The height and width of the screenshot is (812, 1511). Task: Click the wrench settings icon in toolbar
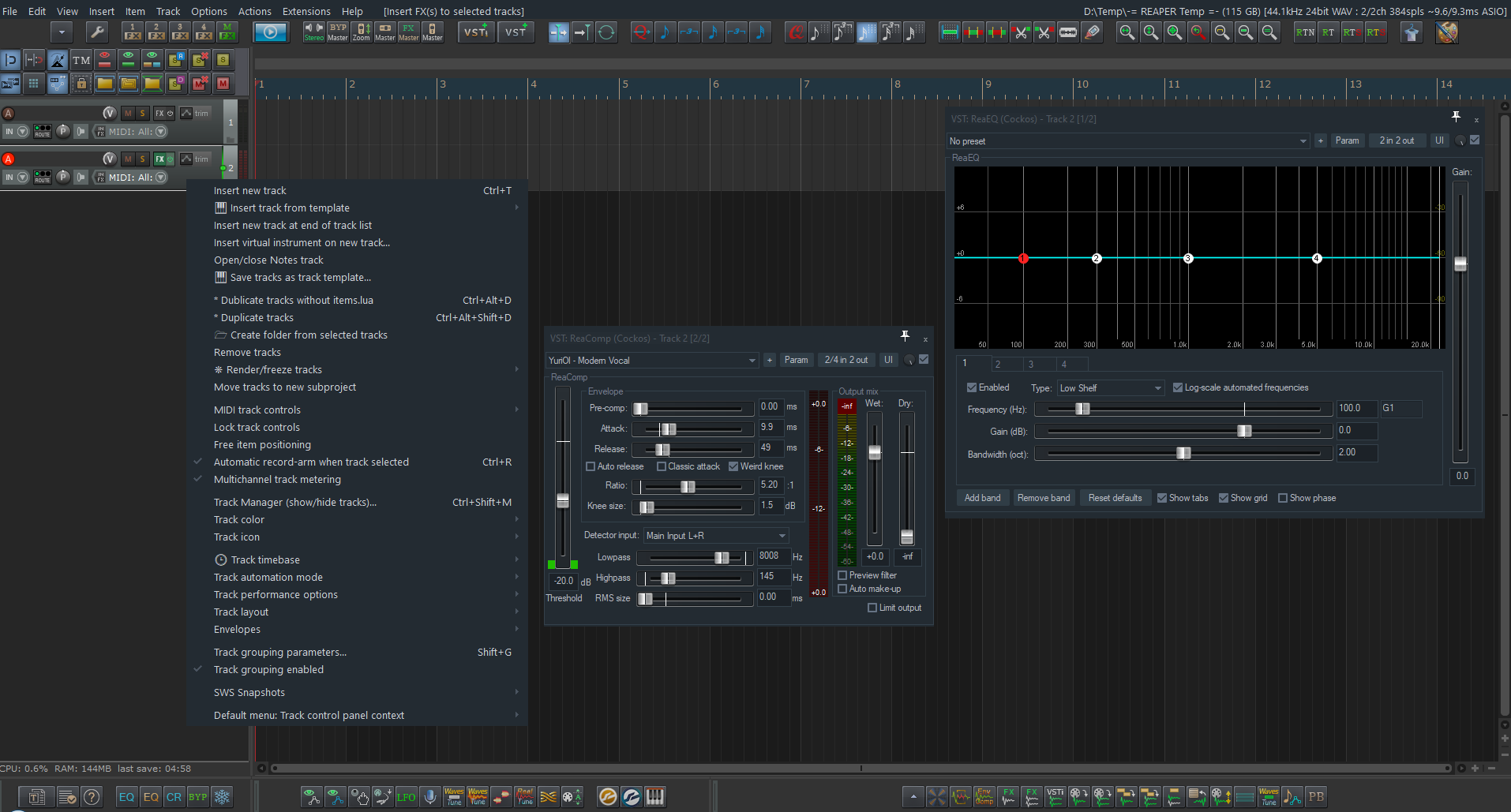pyautogui.click(x=96, y=32)
